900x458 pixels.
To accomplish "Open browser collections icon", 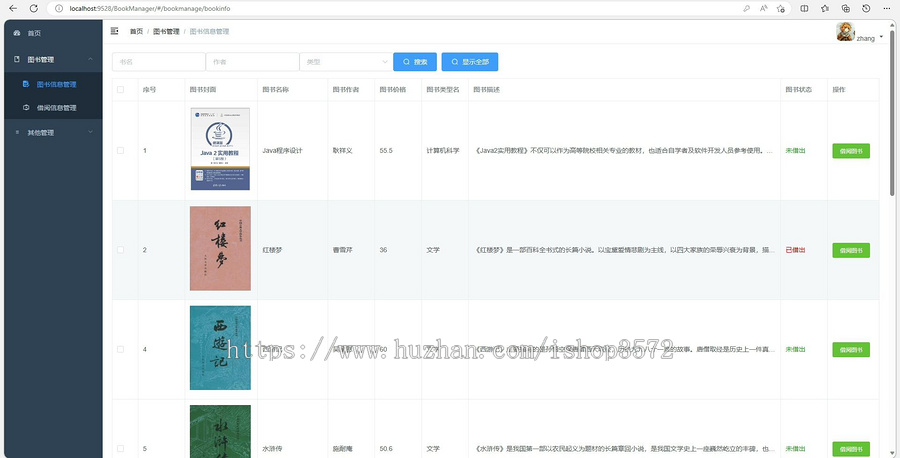I will point(845,9).
